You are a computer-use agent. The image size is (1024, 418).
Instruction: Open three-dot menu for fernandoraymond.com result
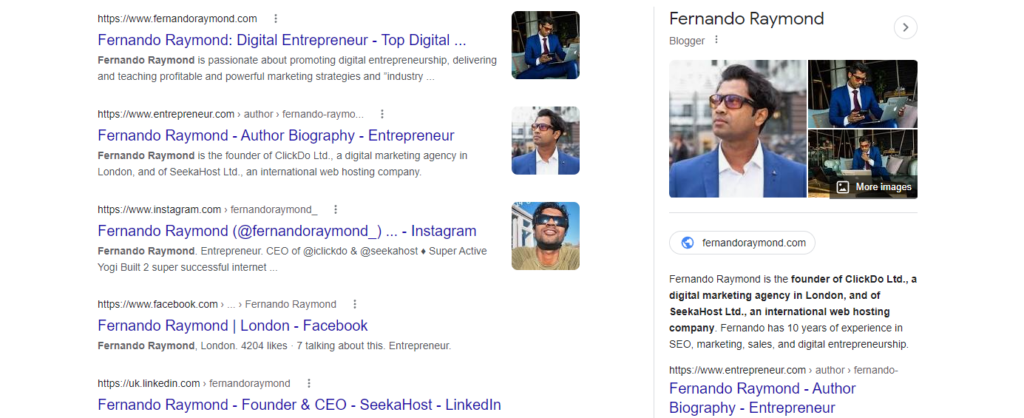pos(276,19)
